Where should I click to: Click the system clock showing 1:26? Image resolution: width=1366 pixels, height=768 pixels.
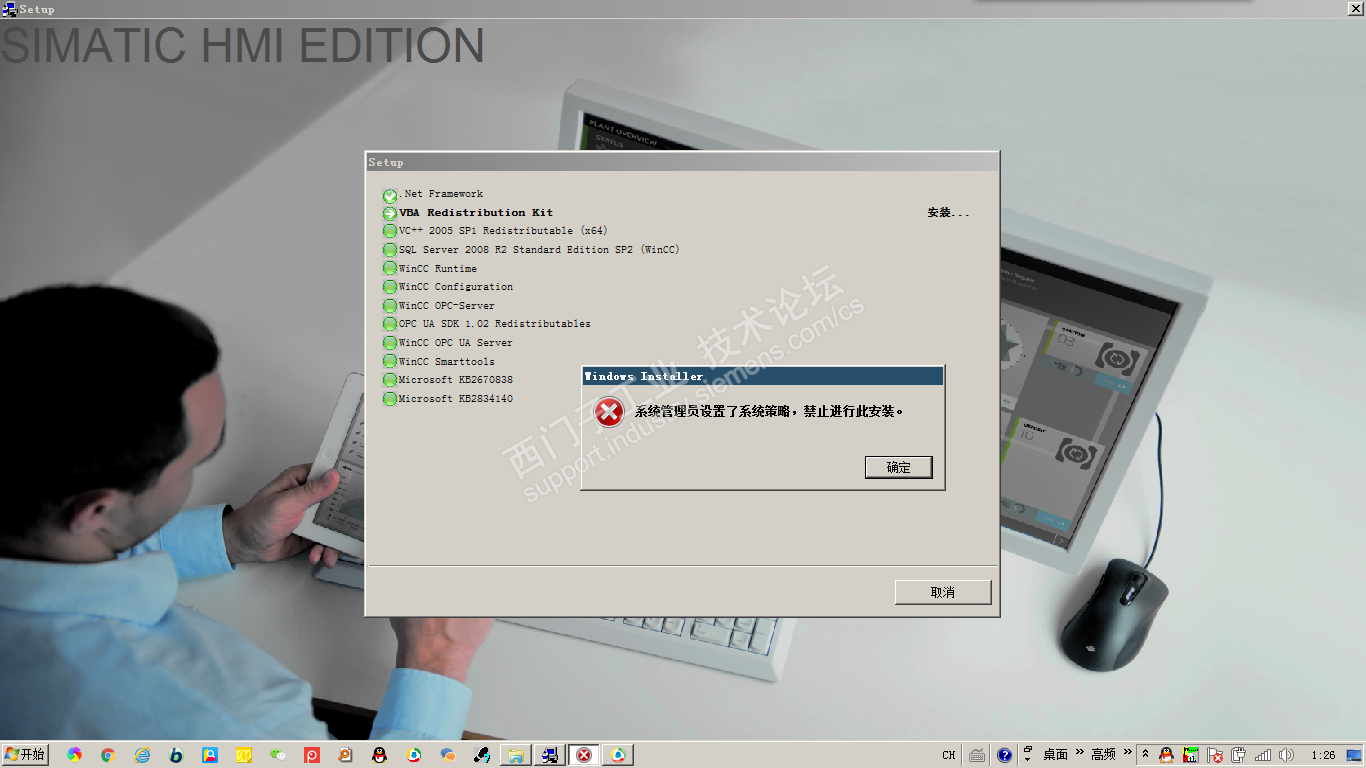click(1323, 755)
